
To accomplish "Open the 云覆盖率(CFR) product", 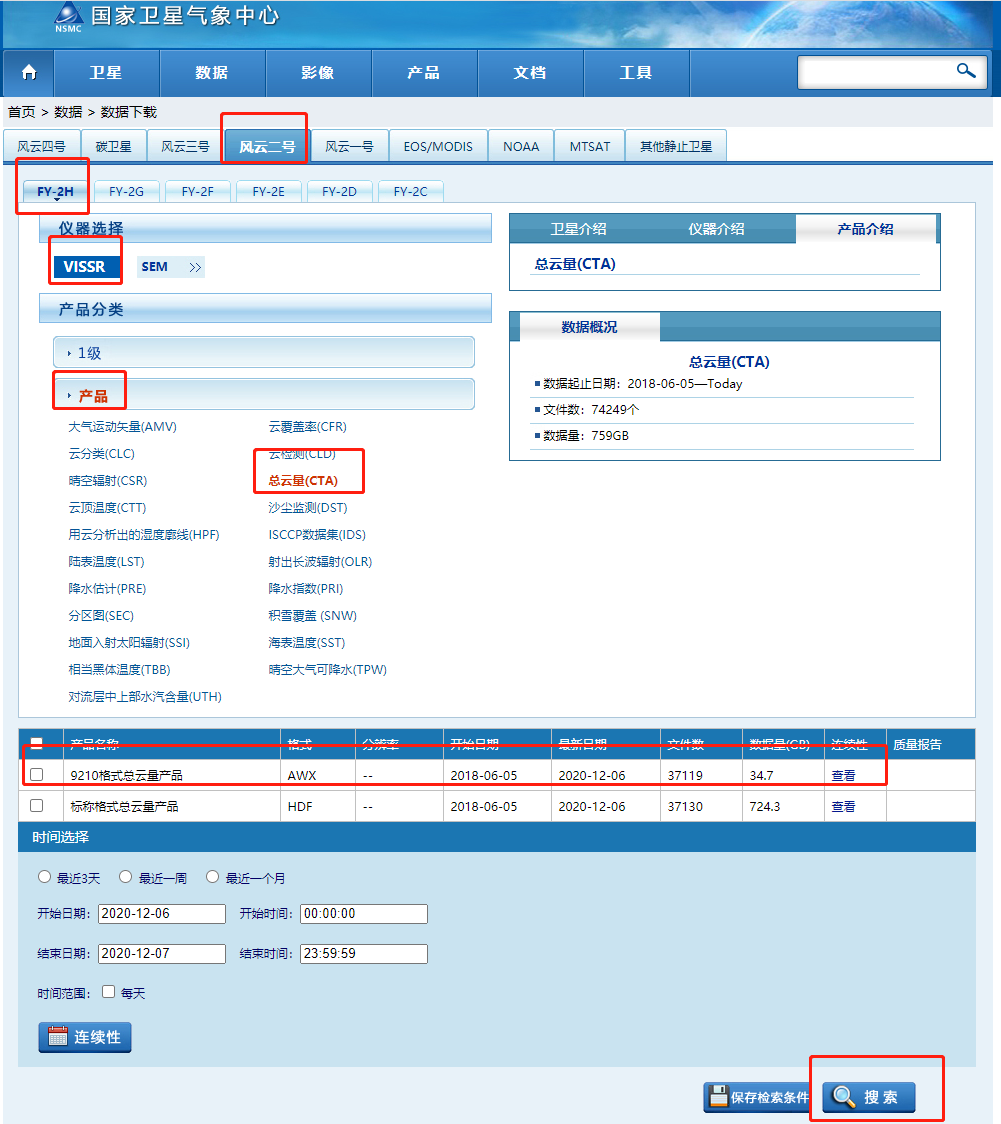I will (308, 427).
